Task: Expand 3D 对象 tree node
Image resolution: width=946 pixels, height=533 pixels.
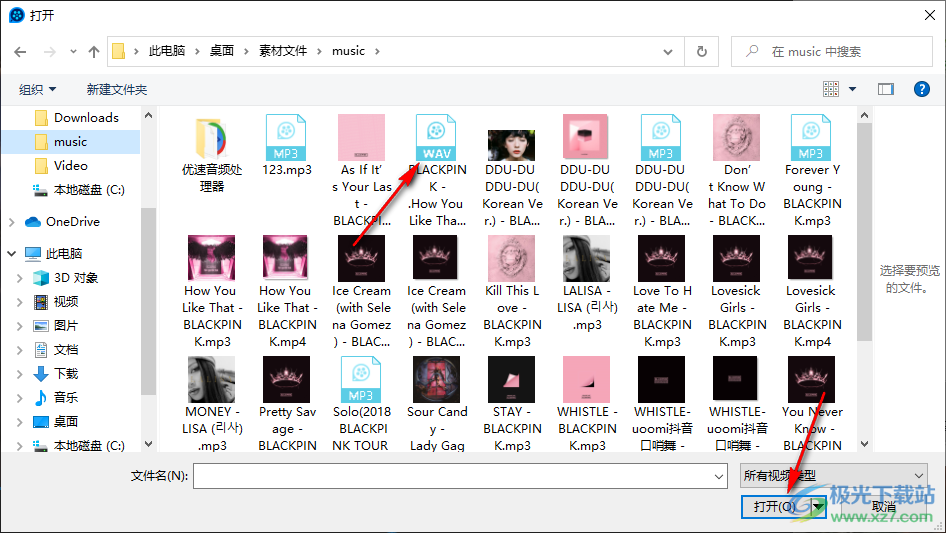Action: pos(20,278)
